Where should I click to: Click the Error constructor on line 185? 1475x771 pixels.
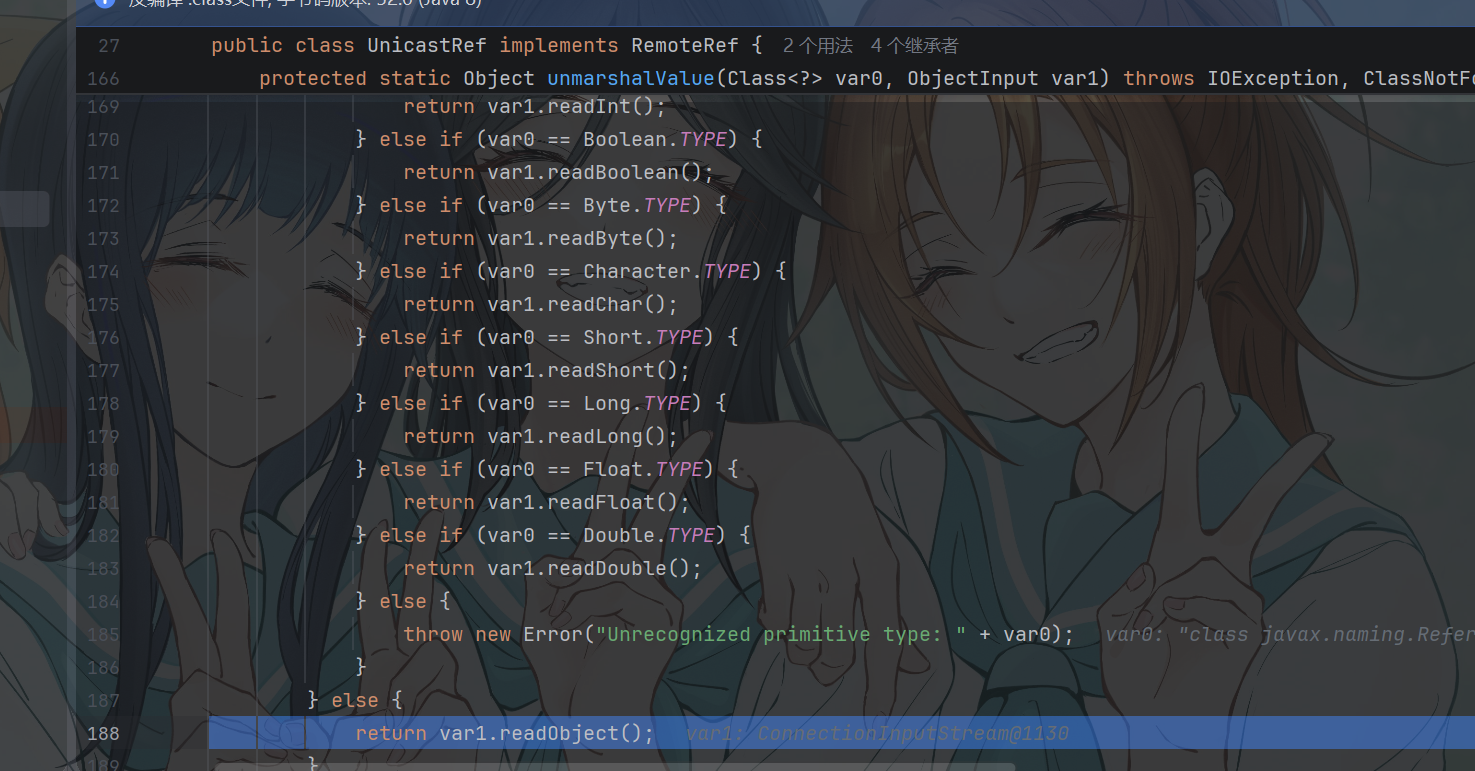[553, 634]
